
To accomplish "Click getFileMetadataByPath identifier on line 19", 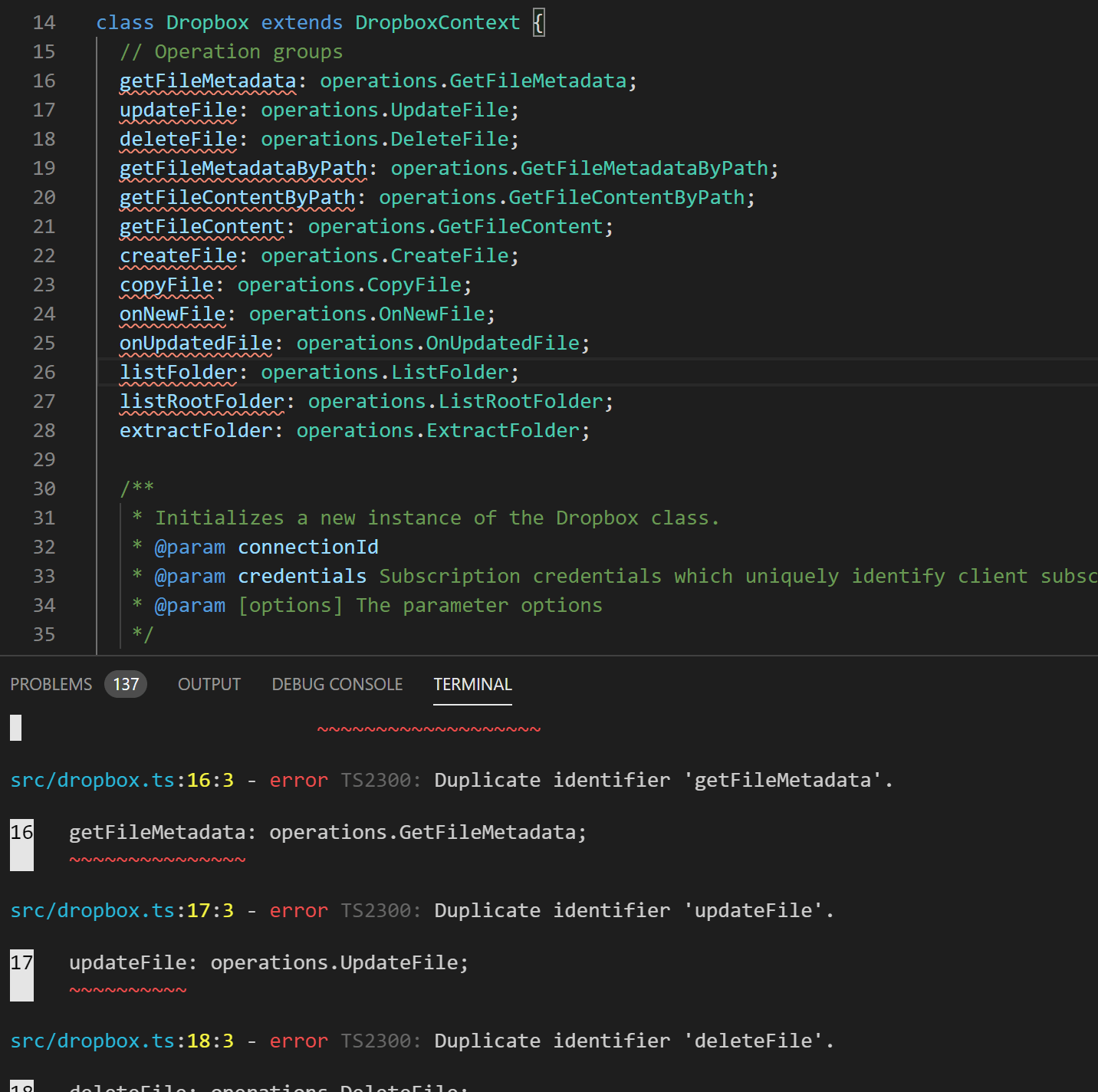I will [243, 168].
